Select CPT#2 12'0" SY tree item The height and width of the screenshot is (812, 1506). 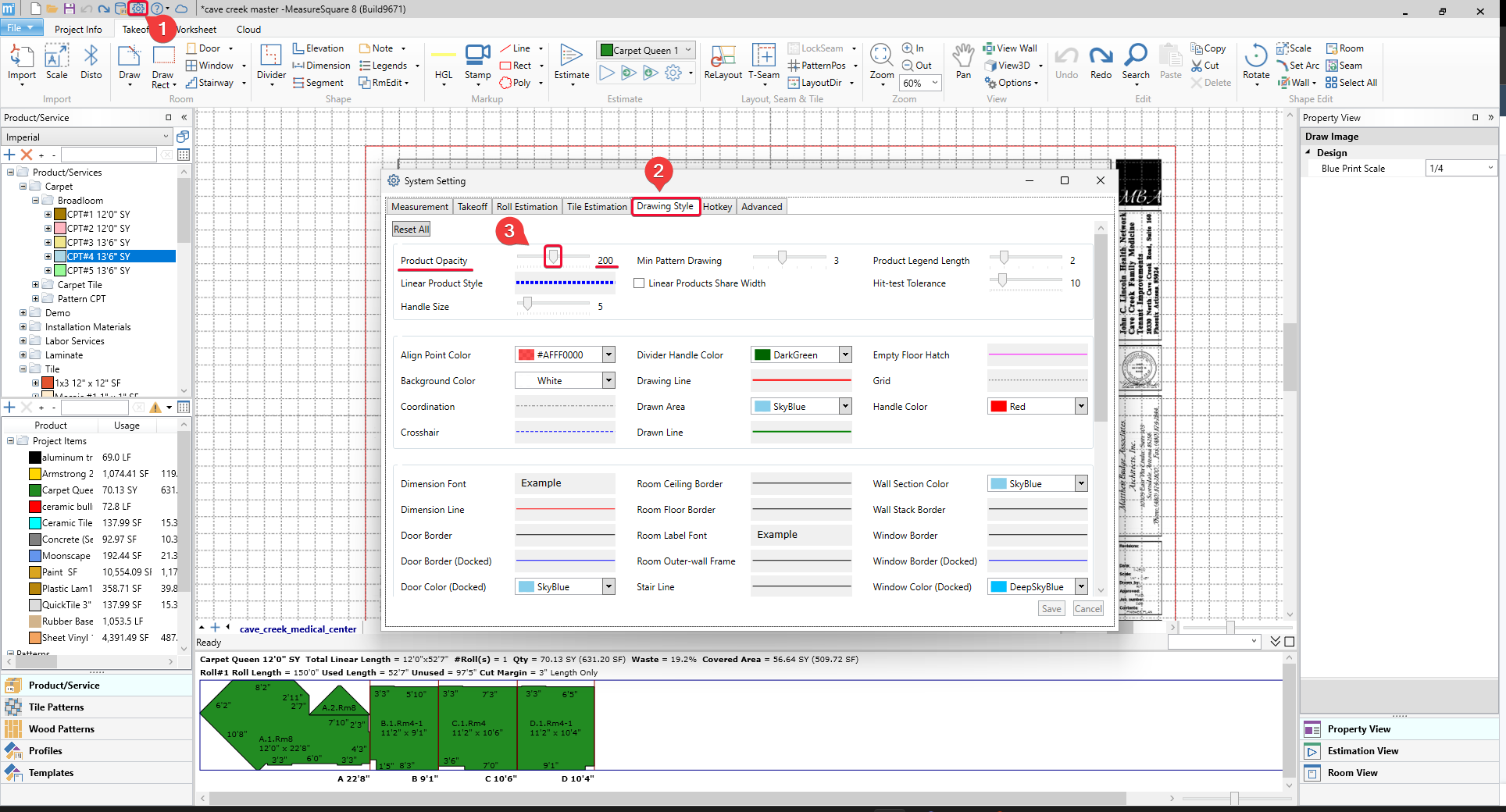[98, 229]
